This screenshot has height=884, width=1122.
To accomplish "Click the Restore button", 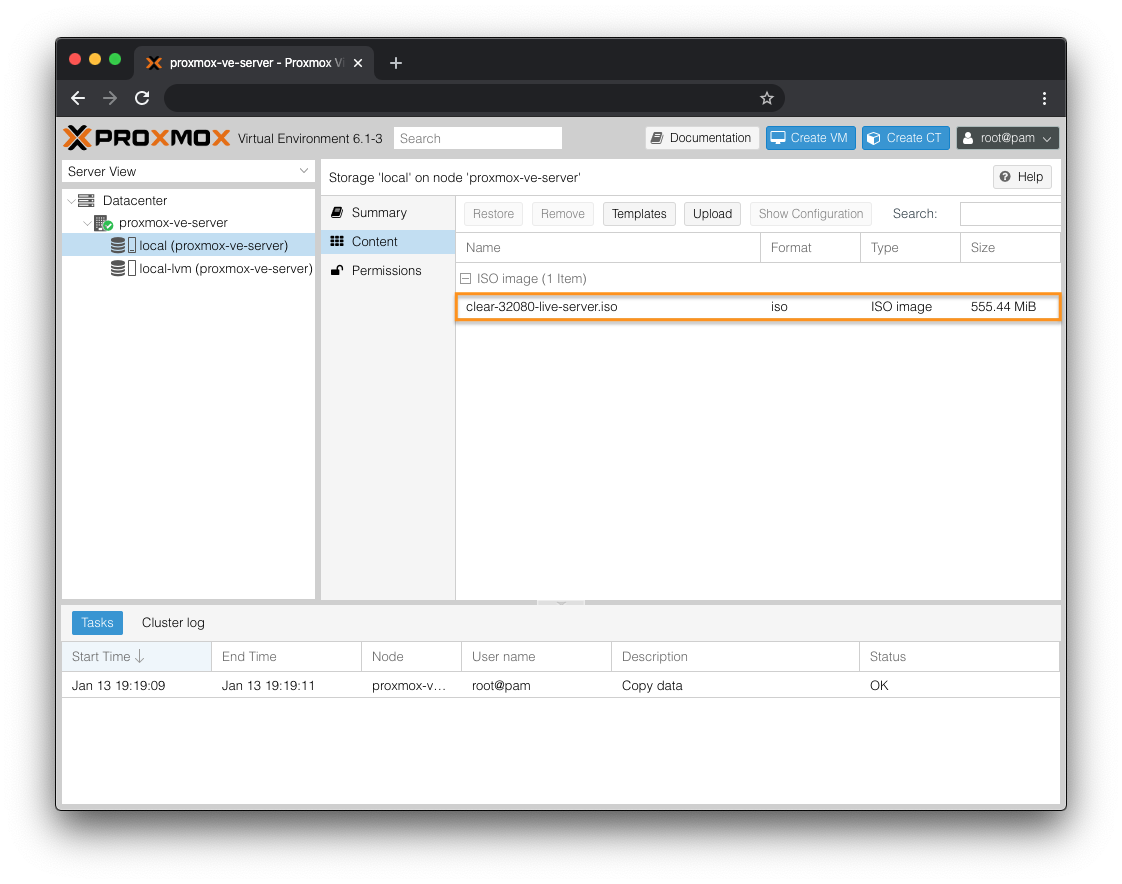I will [x=493, y=214].
